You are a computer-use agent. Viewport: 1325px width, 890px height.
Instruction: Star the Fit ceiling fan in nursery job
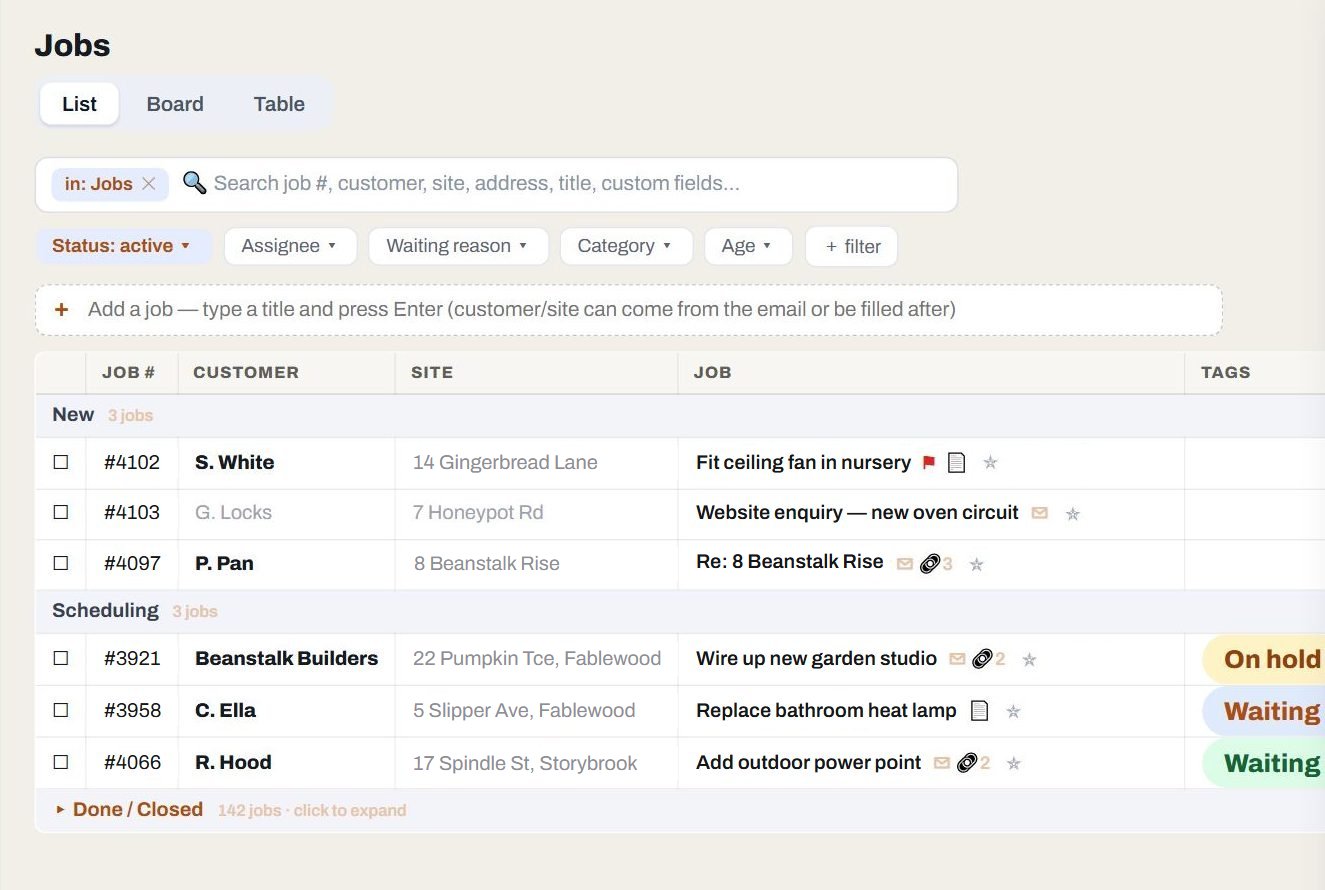[x=990, y=462]
